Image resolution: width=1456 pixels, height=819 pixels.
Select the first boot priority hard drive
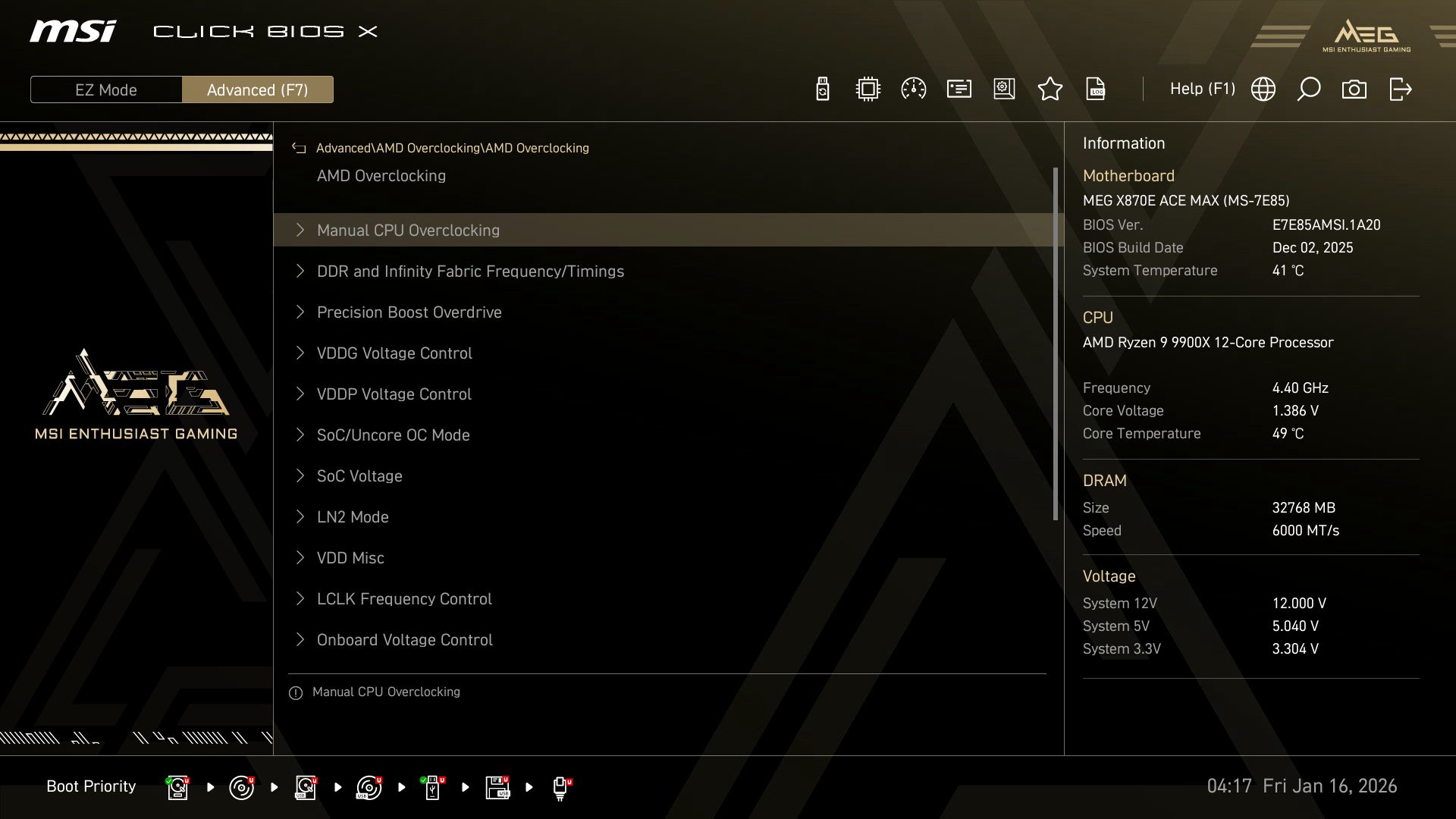(x=177, y=786)
